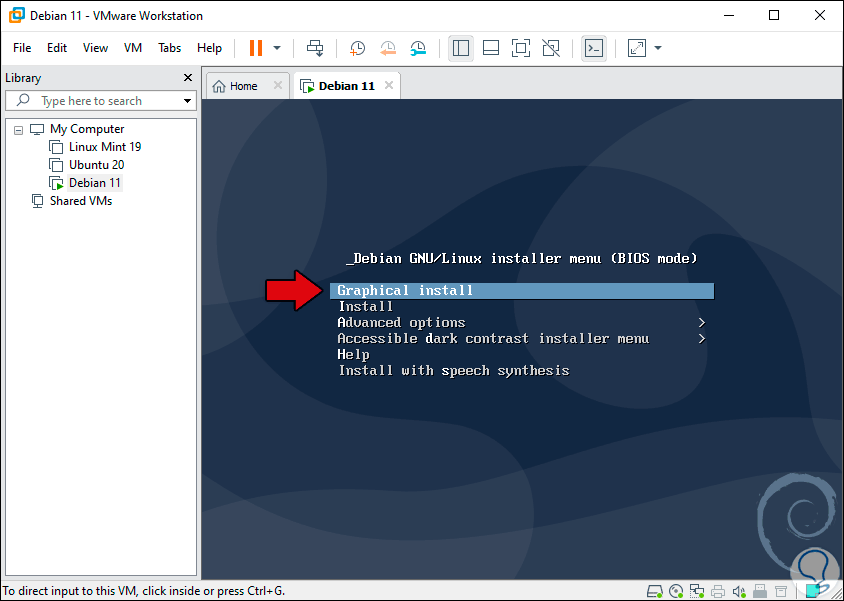This screenshot has width=844, height=601.
Task: Click the Debian 11 tab VM icon
Action: pyautogui.click(x=307, y=86)
